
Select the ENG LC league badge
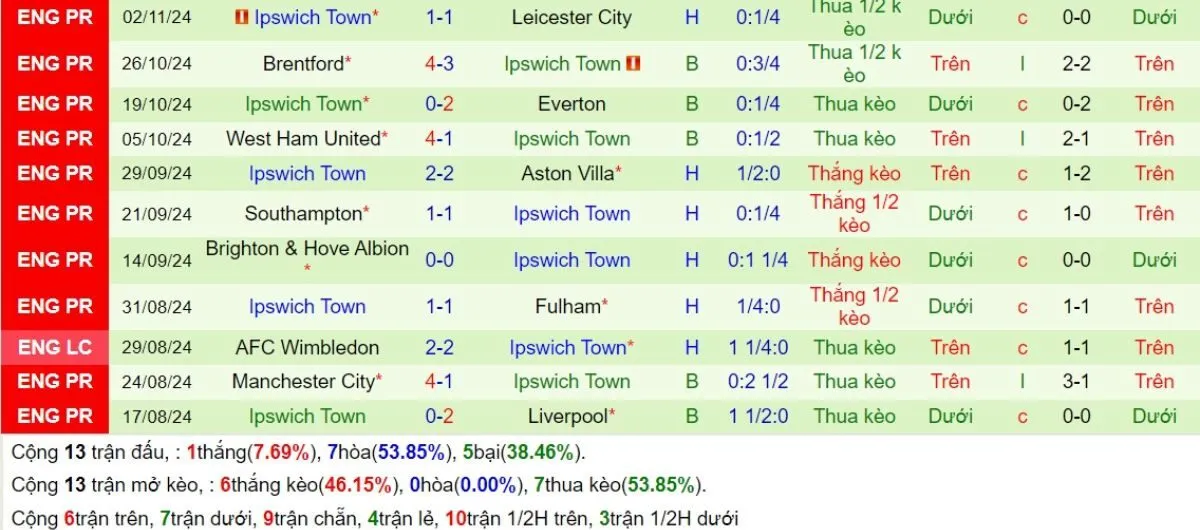(x=55, y=348)
